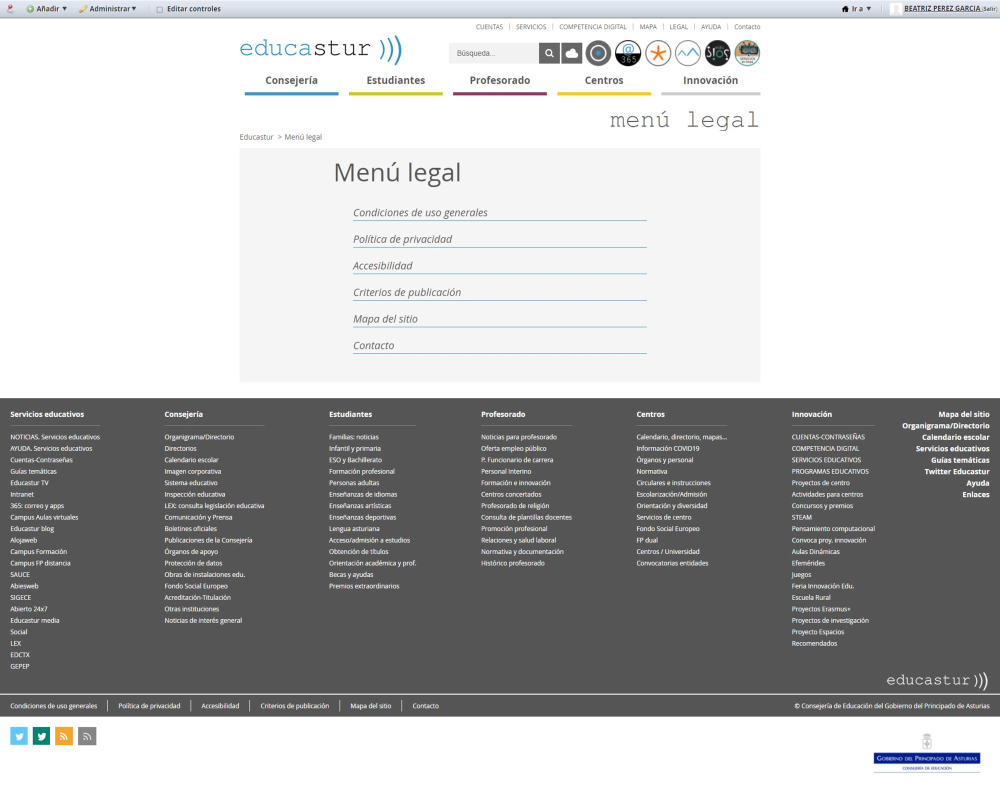Click the orange RSS feed icon

[x=64, y=736]
